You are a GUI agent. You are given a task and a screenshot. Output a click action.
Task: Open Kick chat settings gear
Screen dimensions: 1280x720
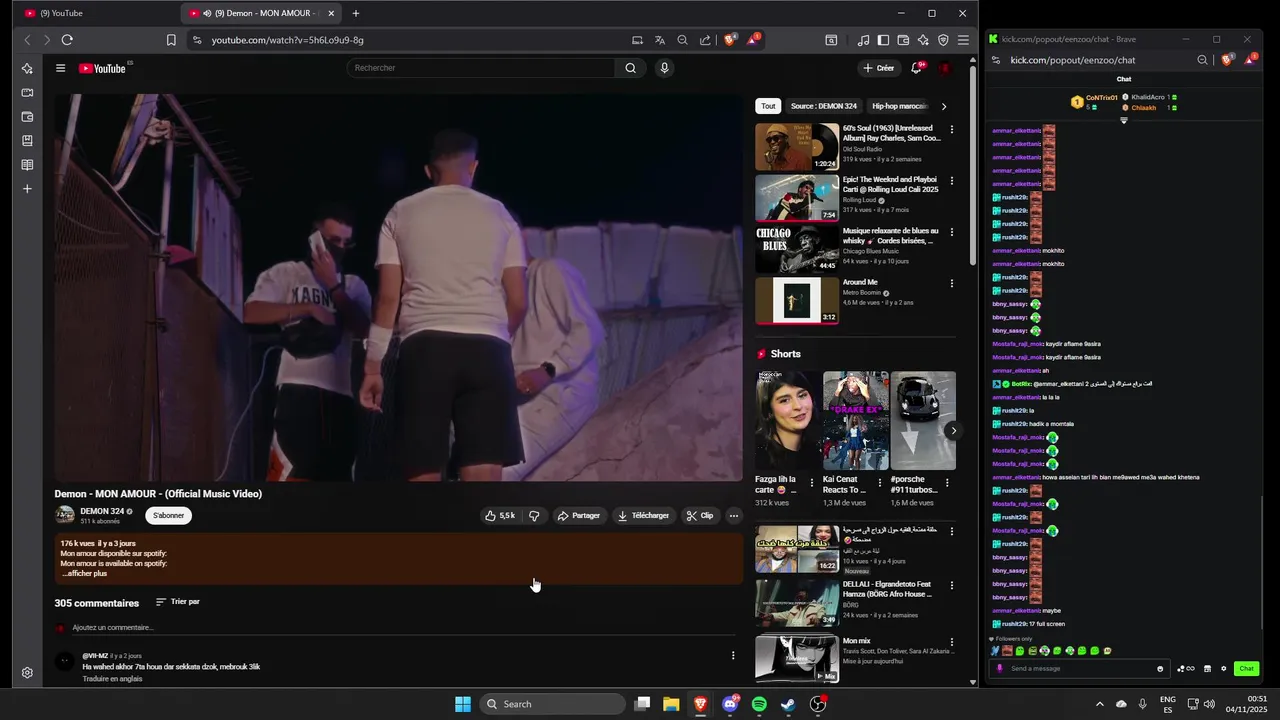tap(1223, 669)
